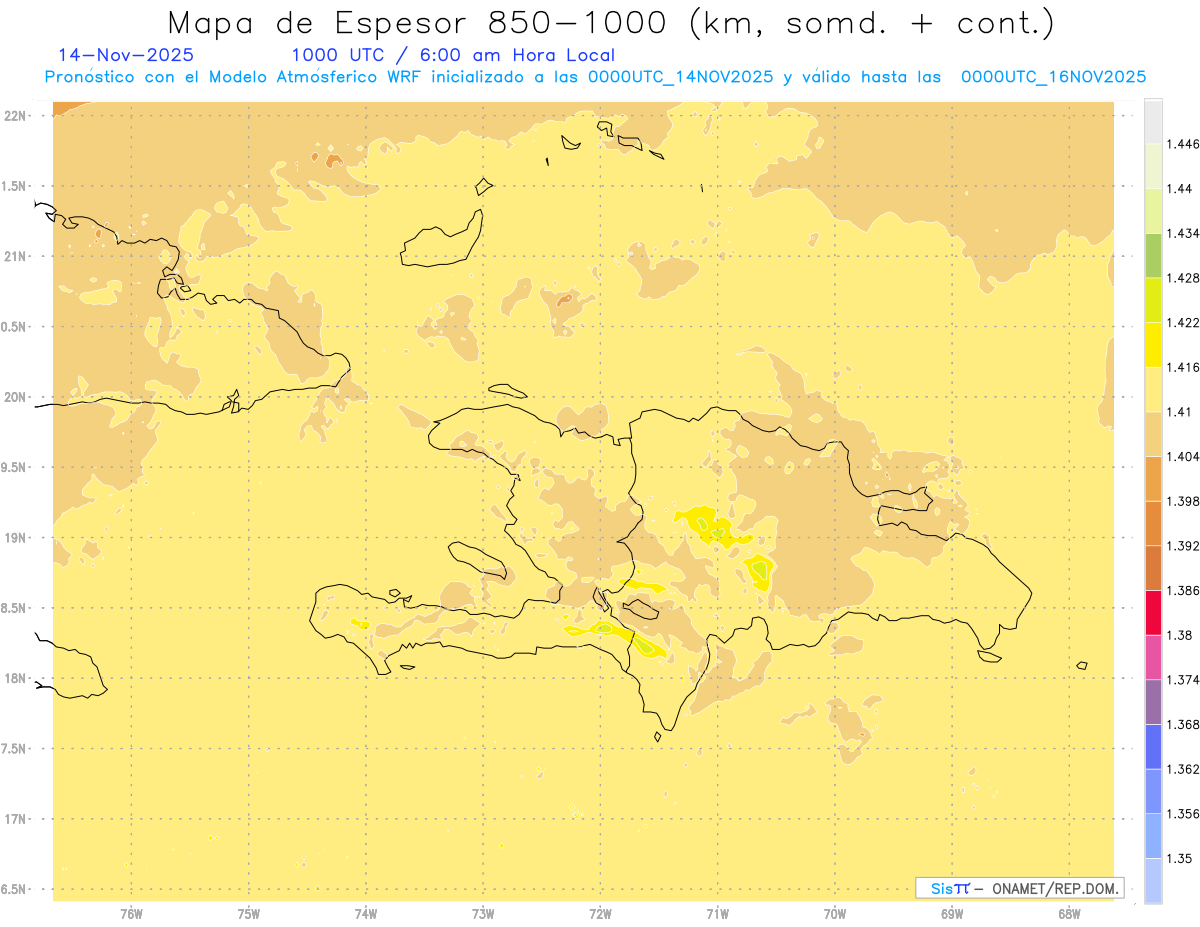This screenshot has height=927, width=1200.
Task: Click the 69W longitude axis label
Action: pos(952,914)
